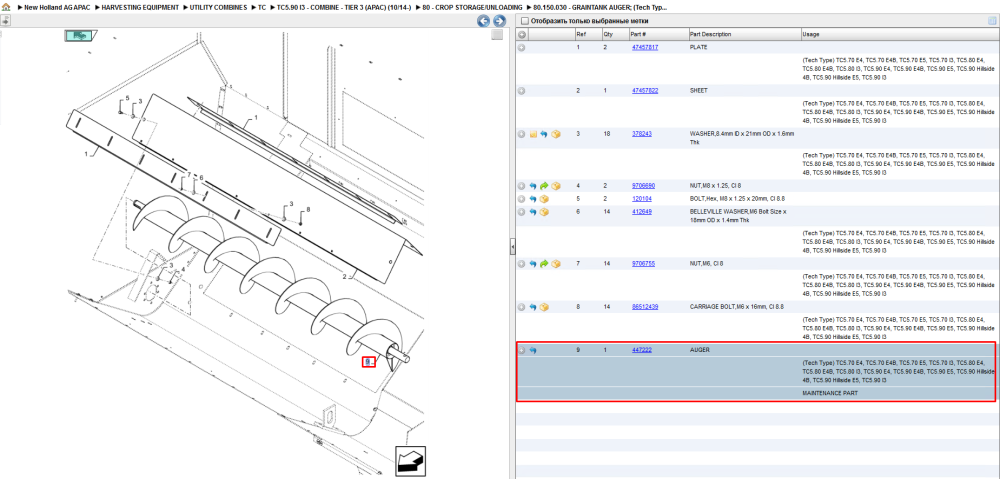Click the black return arrow icon in diagram
Viewport: 1000px width, 479px height.
point(410,461)
